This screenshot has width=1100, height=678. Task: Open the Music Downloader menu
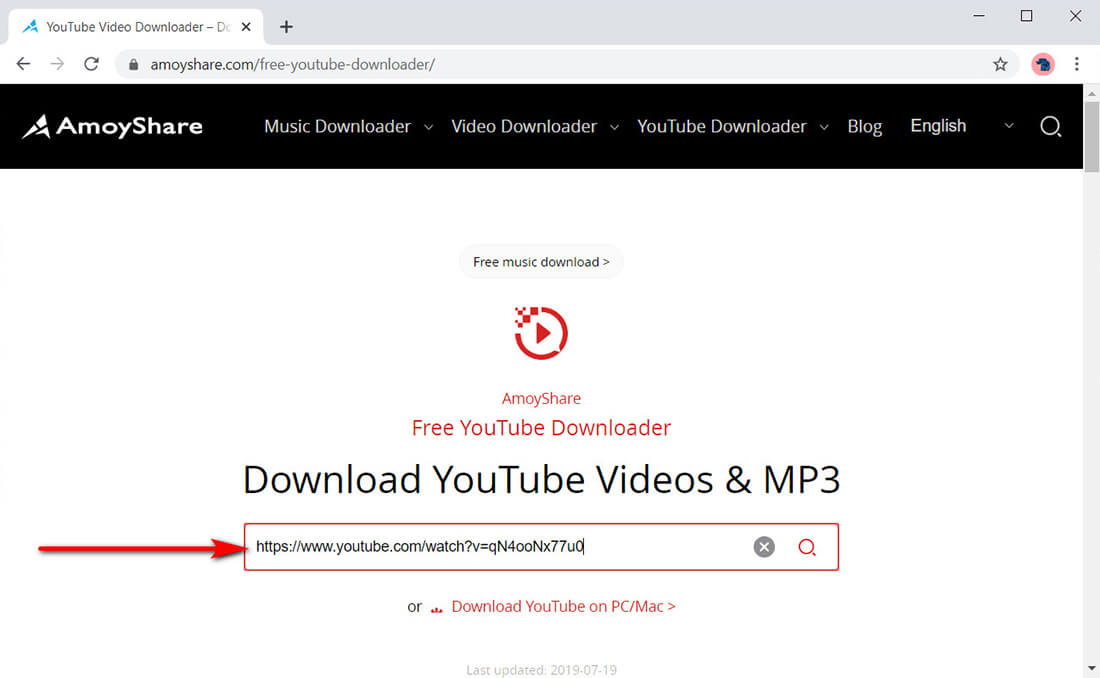coord(337,126)
